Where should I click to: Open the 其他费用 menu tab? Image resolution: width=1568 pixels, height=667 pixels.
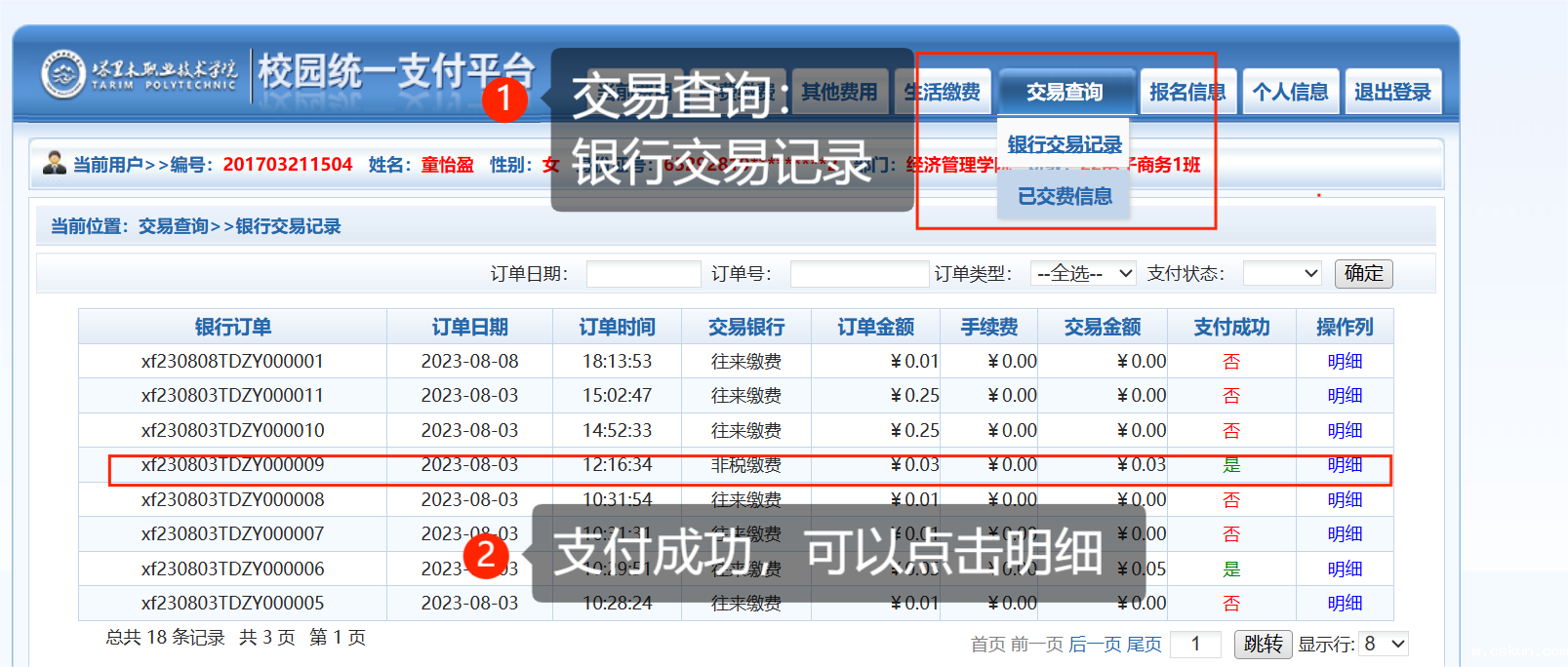click(x=839, y=92)
